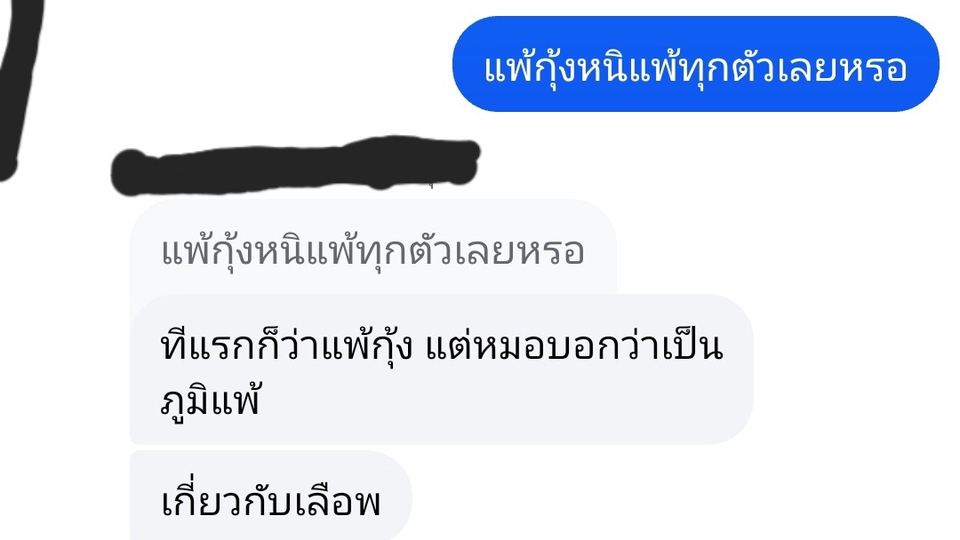Tap the right end of the redacted name bar
960x540 pixels.
pyautogui.click(x=465, y=160)
